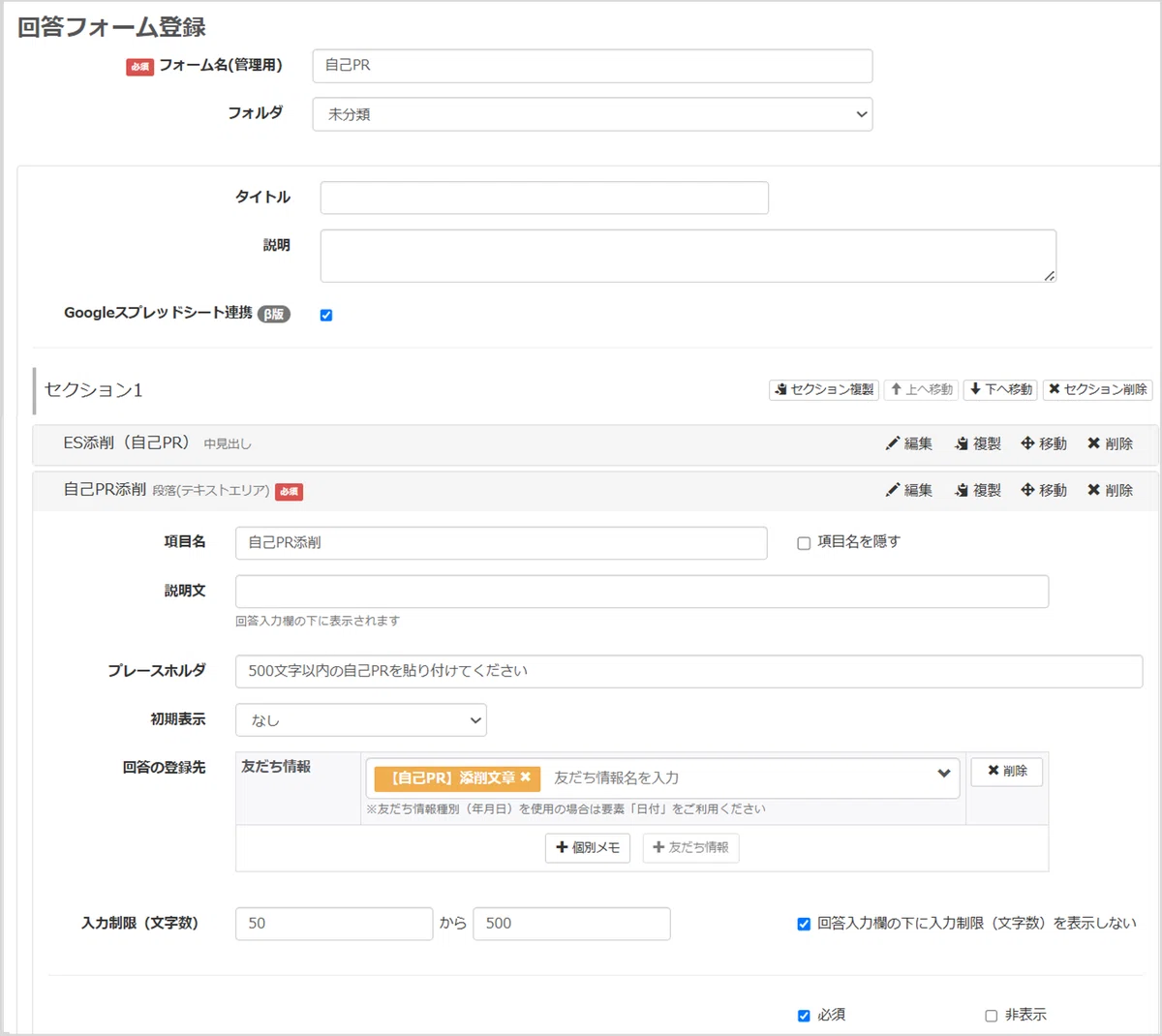The image size is (1162, 1036).
Task: Remove the 【自己PR】添削文章 tag
Action: 526,777
